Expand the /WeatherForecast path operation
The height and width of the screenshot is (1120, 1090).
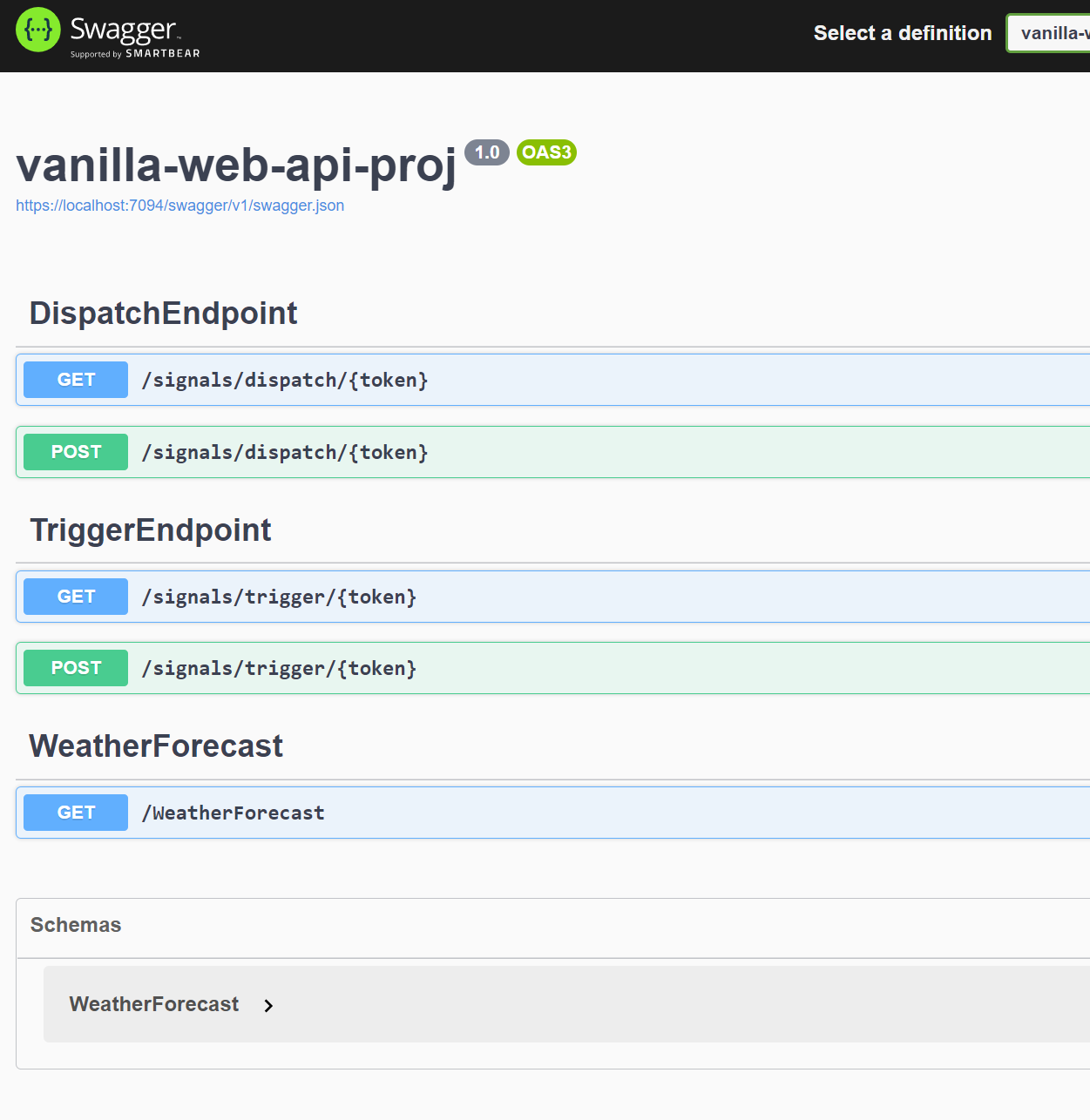click(552, 813)
